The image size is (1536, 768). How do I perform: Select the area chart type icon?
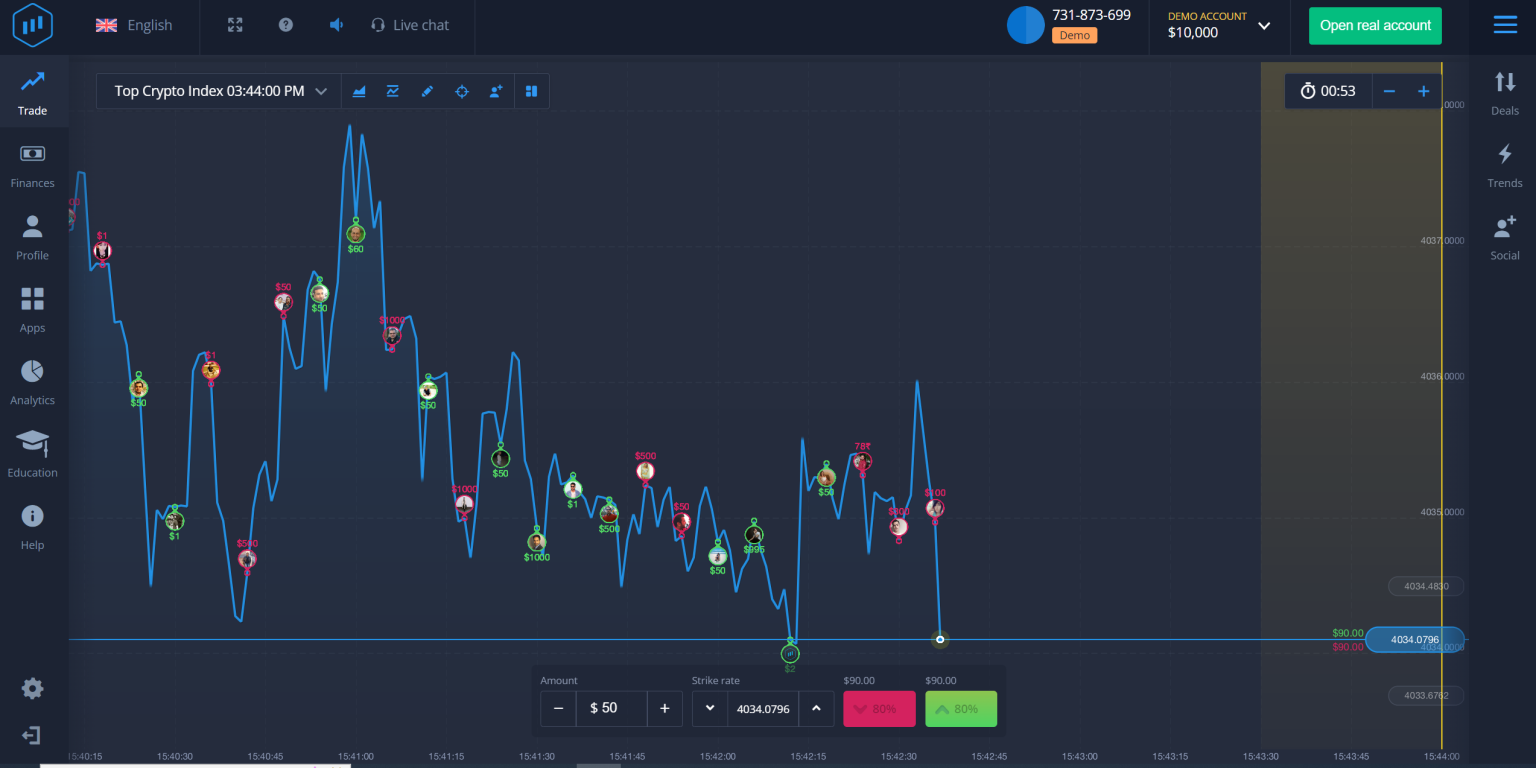[x=359, y=91]
